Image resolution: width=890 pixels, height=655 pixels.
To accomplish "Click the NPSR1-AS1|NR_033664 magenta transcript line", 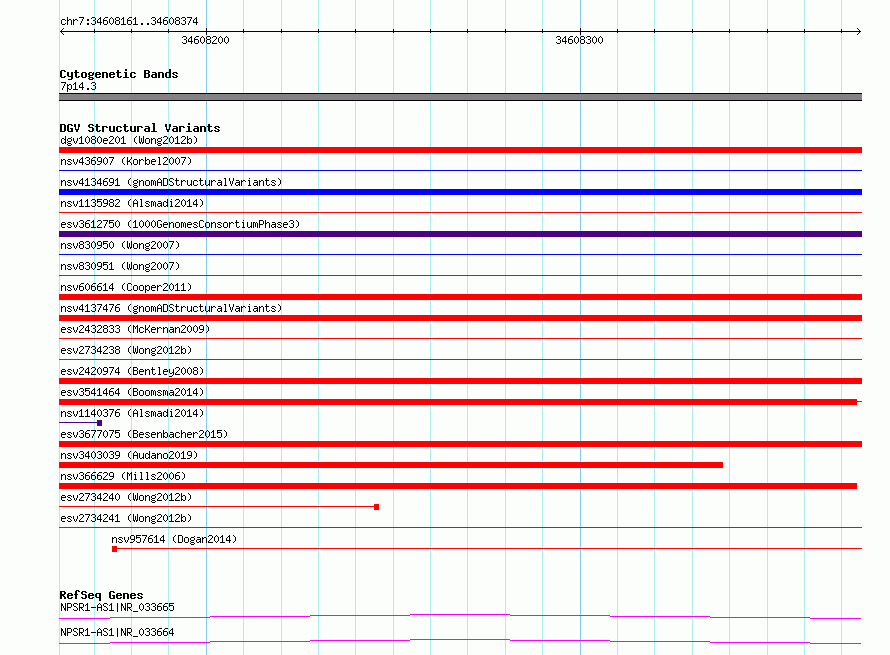I will 460,641.
